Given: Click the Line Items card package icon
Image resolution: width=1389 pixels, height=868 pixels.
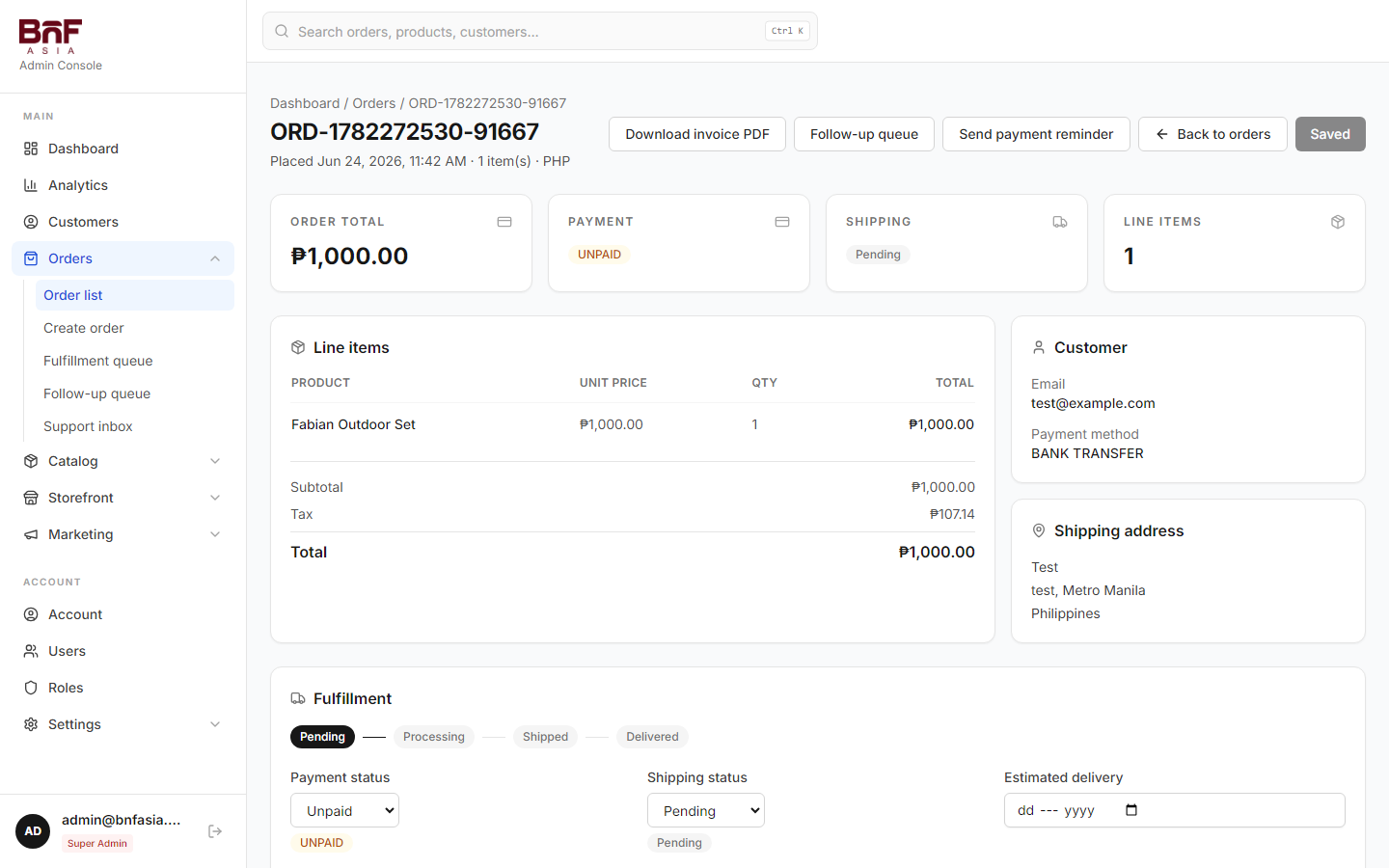Looking at the screenshot, I should coord(1338,222).
